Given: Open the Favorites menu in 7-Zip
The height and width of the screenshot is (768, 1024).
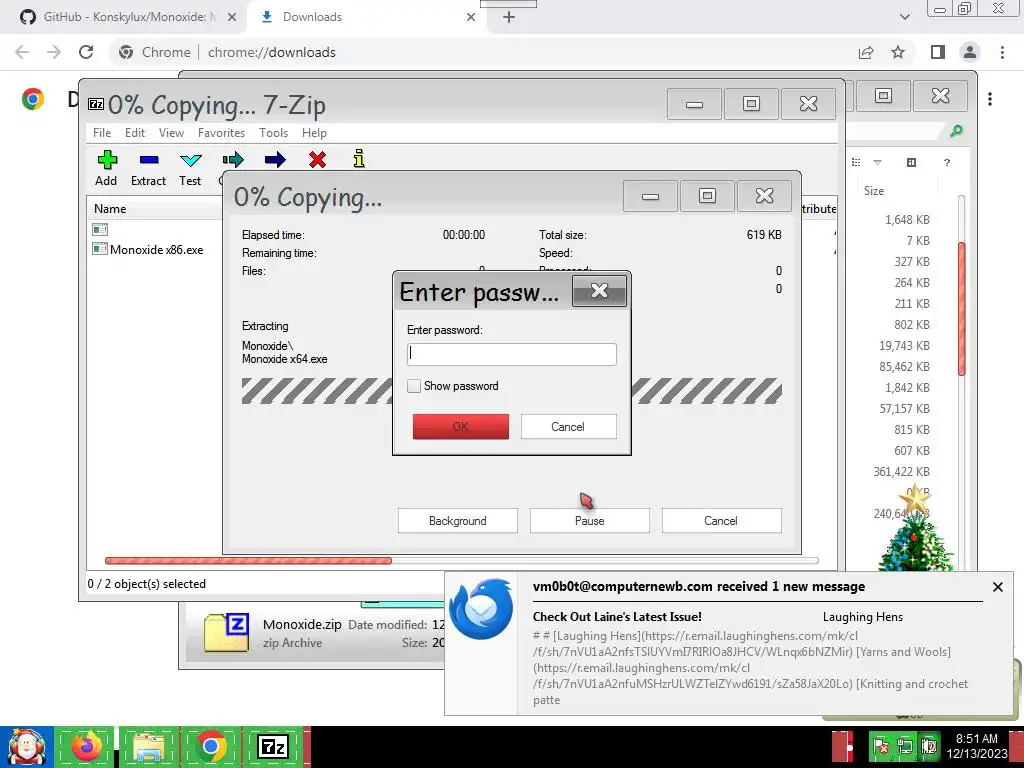Looking at the screenshot, I should pyautogui.click(x=221, y=133).
